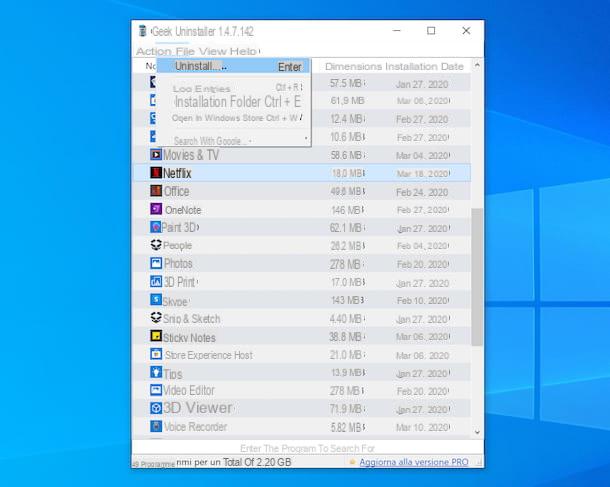The height and width of the screenshot is (487, 610).
Task: Open the File menu
Action: point(185,51)
